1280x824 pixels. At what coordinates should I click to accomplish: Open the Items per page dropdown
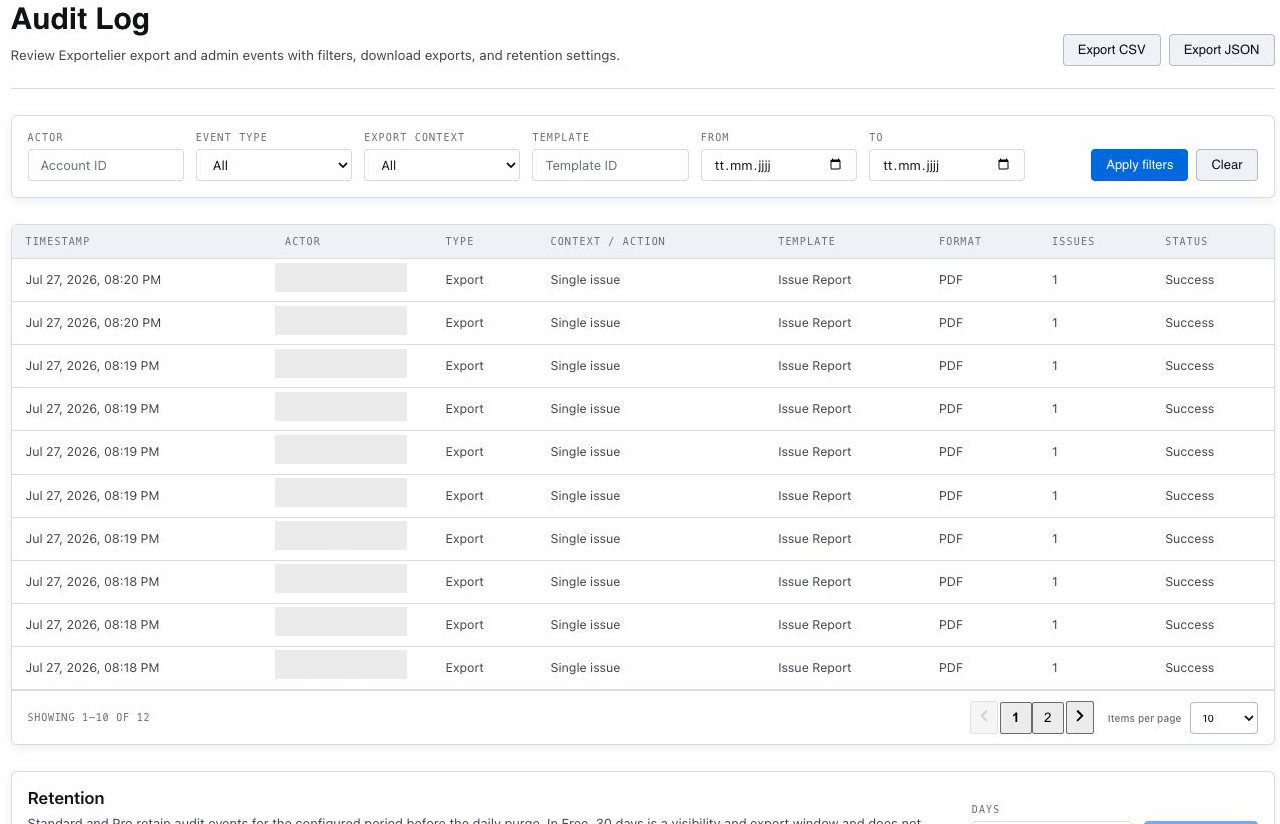click(x=1224, y=718)
